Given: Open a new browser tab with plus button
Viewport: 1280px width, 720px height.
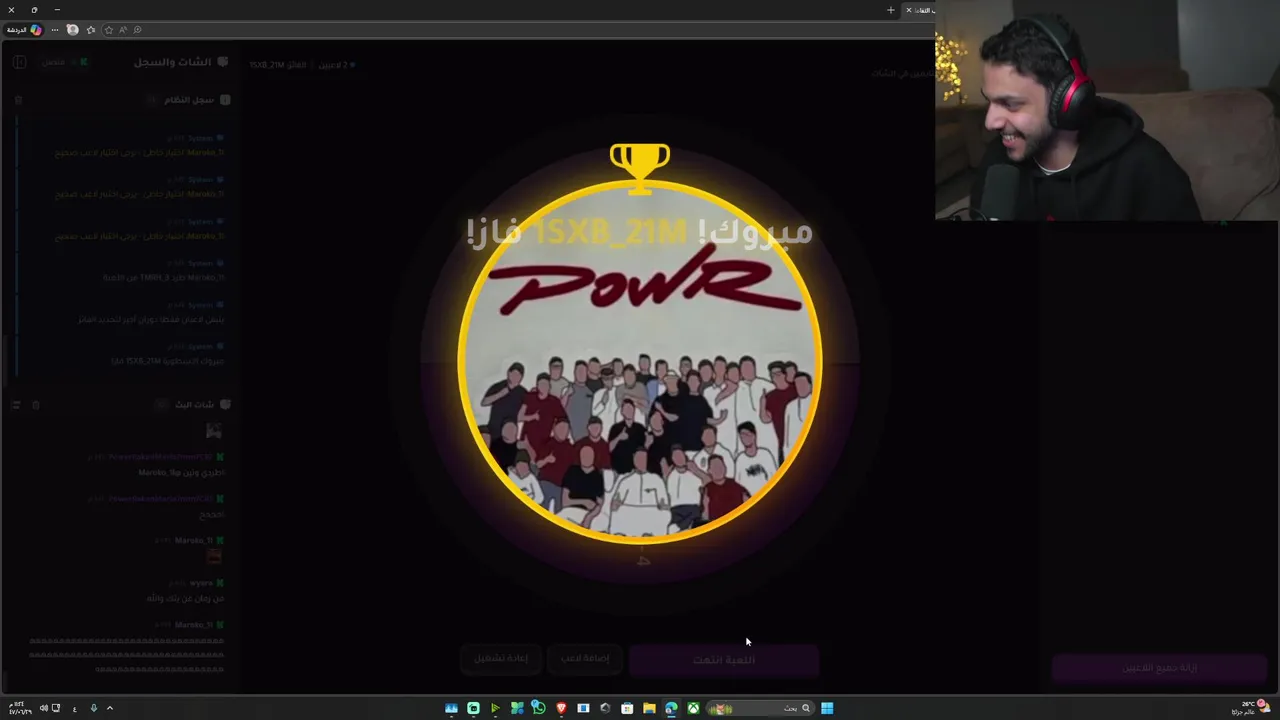Looking at the screenshot, I should tap(890, 10).
